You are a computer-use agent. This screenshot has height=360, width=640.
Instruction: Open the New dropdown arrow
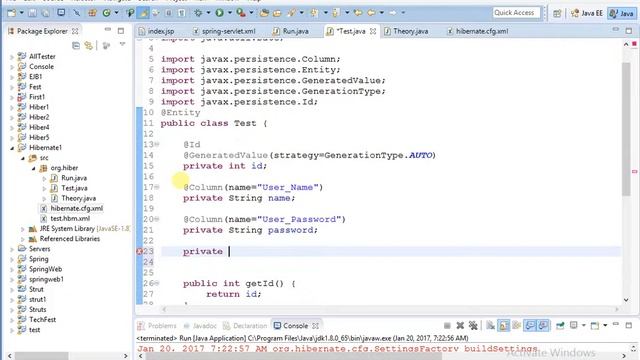tap(21, 13)
